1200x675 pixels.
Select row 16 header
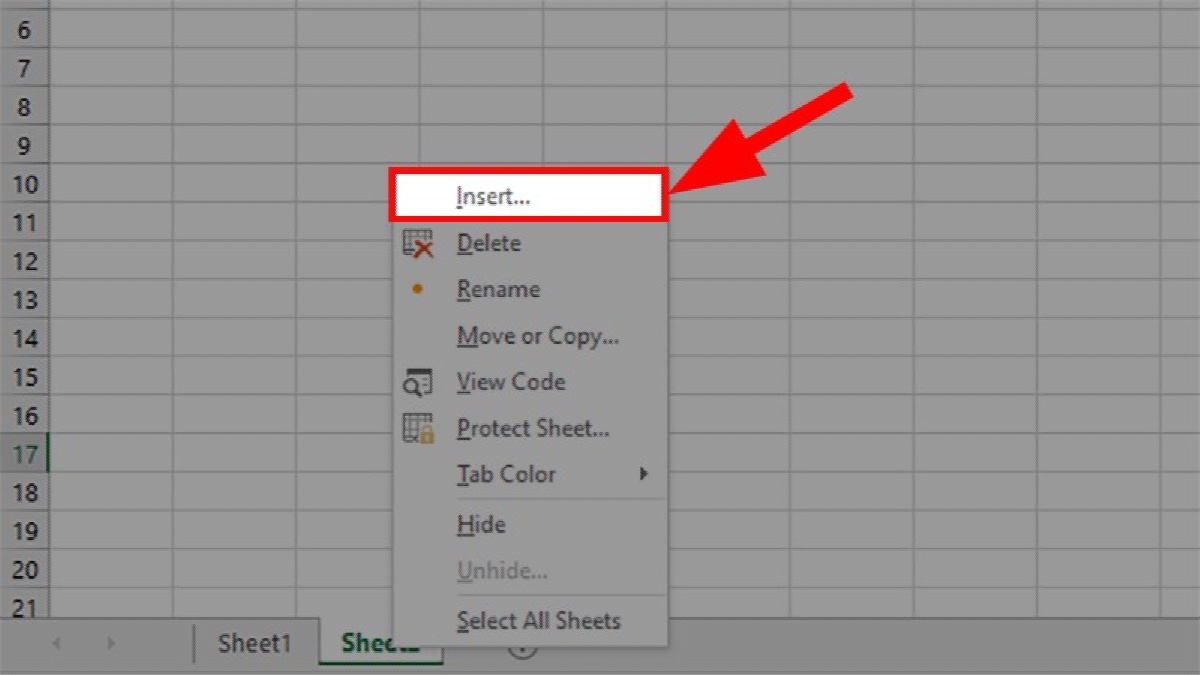click(24, 416)
